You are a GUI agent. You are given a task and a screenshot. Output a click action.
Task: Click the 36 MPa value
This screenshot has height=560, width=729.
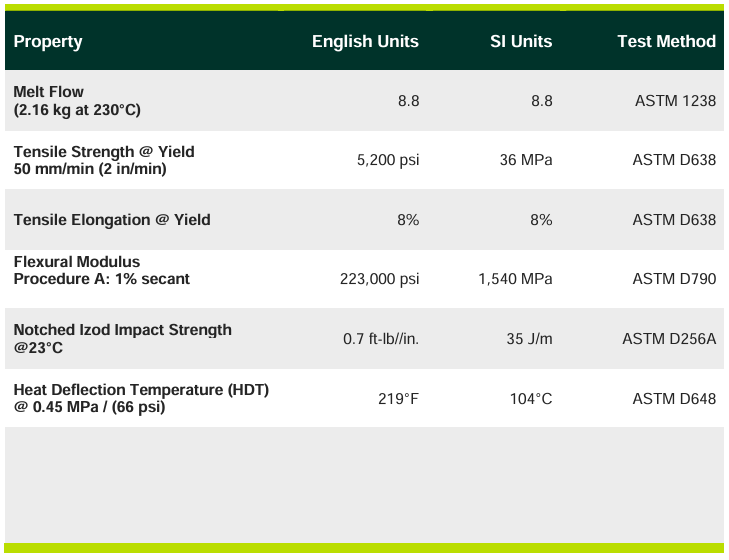click(526, 160)
